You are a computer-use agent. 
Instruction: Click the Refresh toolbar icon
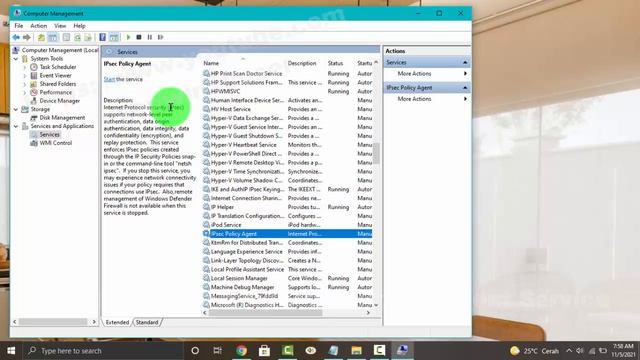(77, 38)
